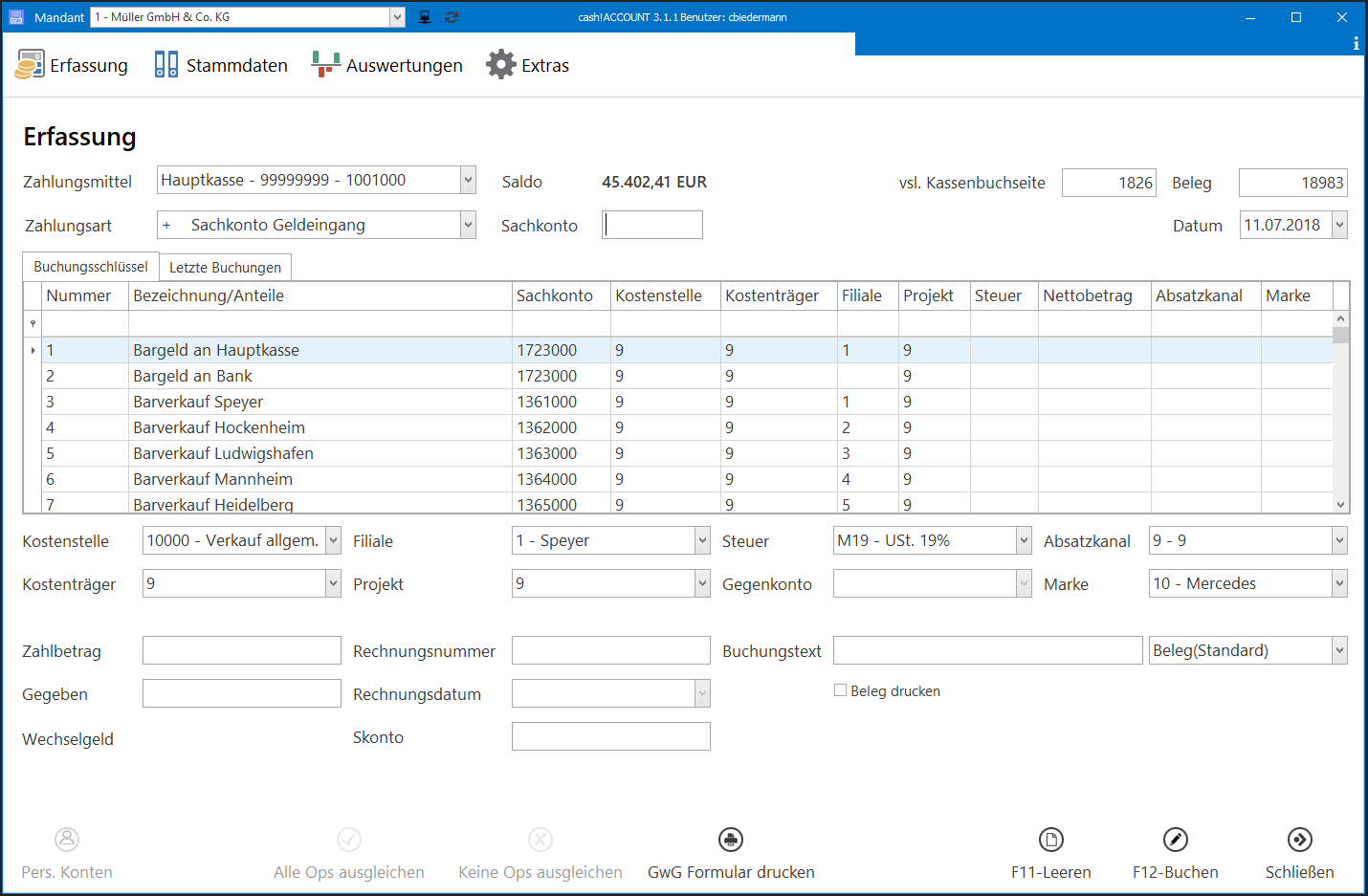Click the network computer icon next to Mandant
This screenshot has width=1368, height=896.
click(x=425, y=17)
